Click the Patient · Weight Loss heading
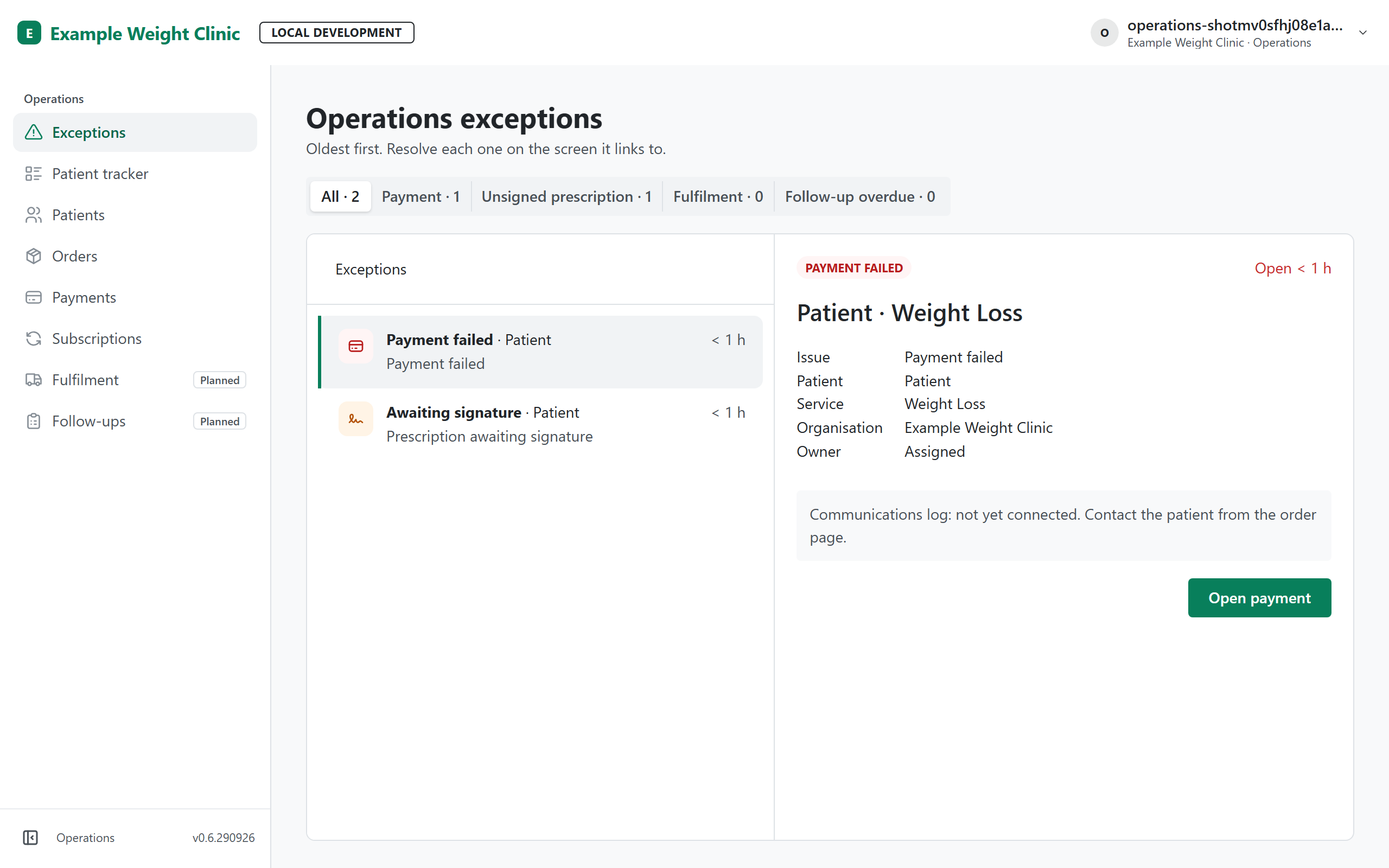The width and height of the screenshot is (1389, 868). (909, 313)
